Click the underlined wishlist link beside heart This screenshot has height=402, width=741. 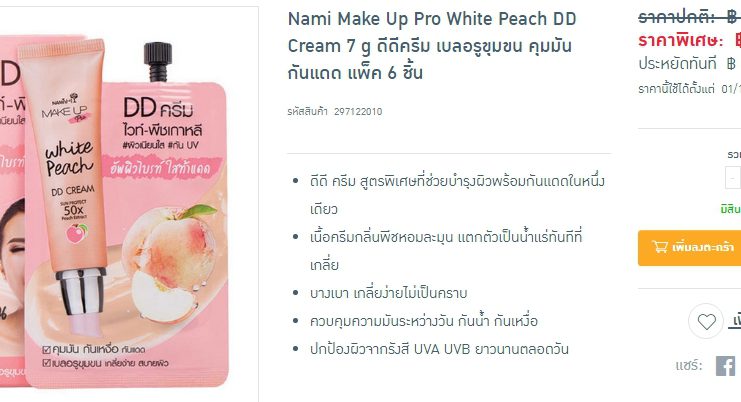735,321
